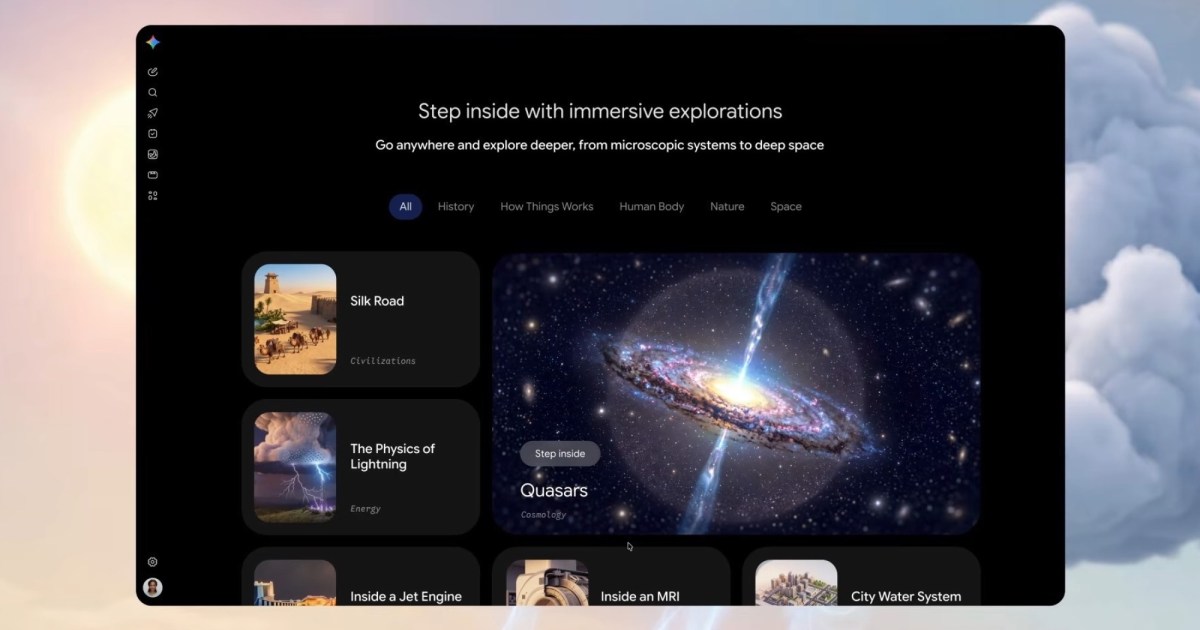Open the Silk Road exploration card

pos(361,319)
